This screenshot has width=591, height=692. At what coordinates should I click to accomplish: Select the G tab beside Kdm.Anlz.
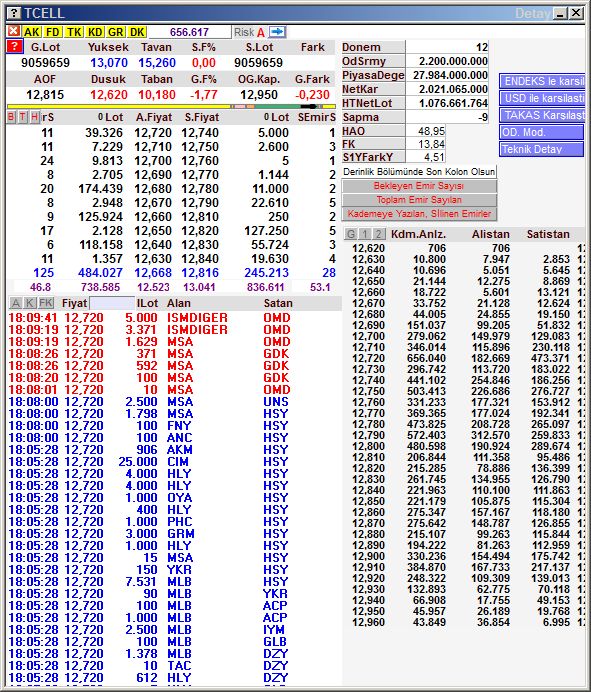[x=351, y=234]
